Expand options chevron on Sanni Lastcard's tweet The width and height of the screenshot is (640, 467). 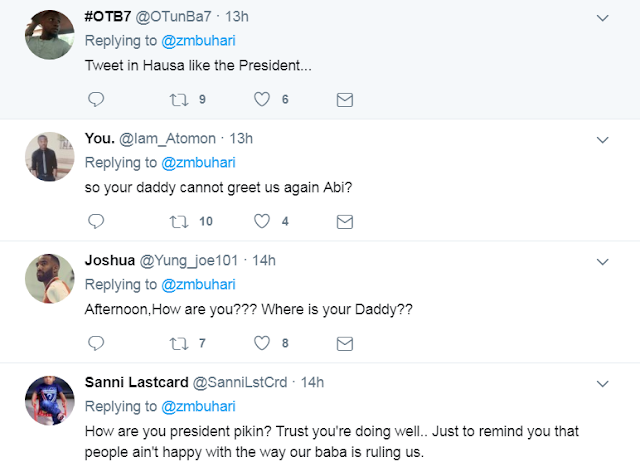click(603, 384)
